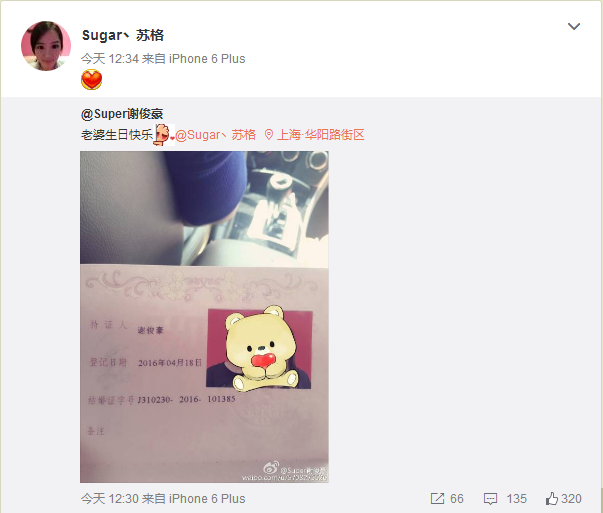This screenshot has width=603, height=513.
Task: View the 135 comments
Action: pyautogui.click(x=516, y=499)
